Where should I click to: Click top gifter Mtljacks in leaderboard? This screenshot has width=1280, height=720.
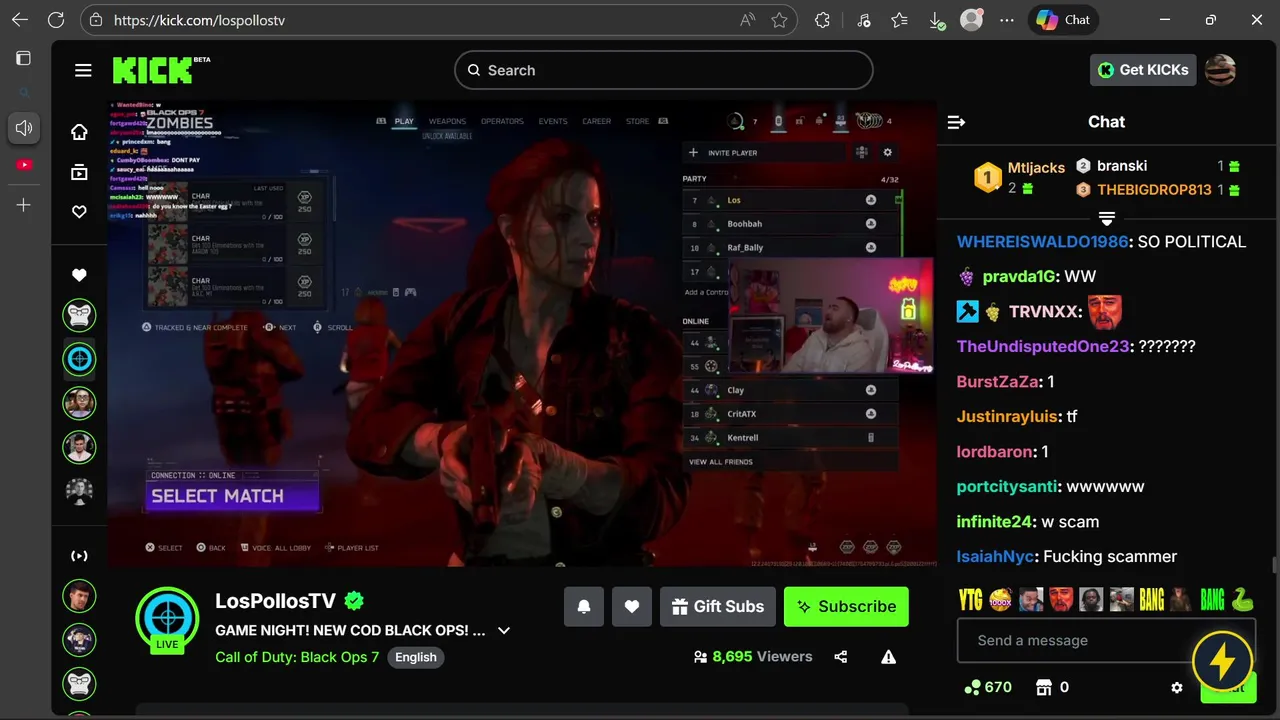(x=1036, y=168)
